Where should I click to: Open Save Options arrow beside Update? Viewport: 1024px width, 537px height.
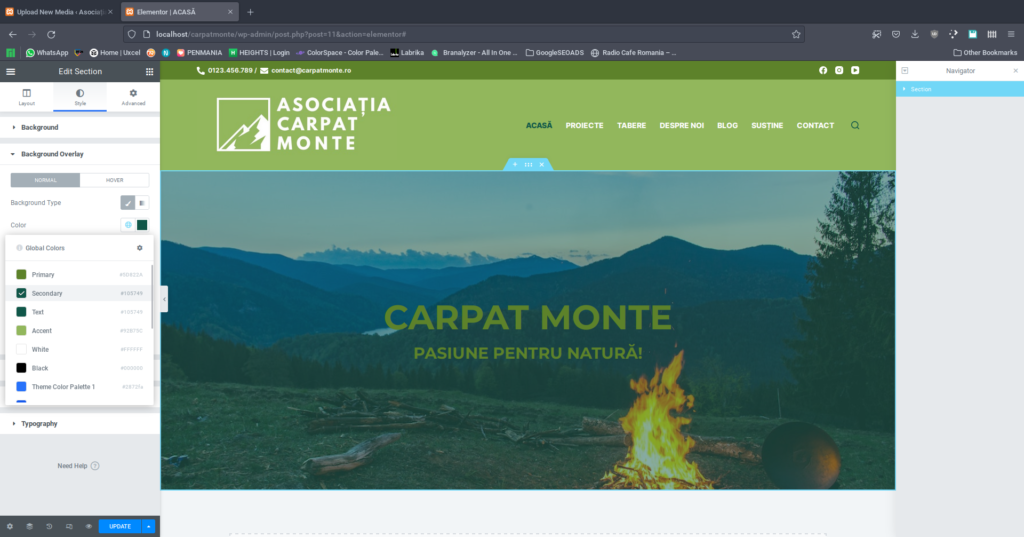coord(148,527)
